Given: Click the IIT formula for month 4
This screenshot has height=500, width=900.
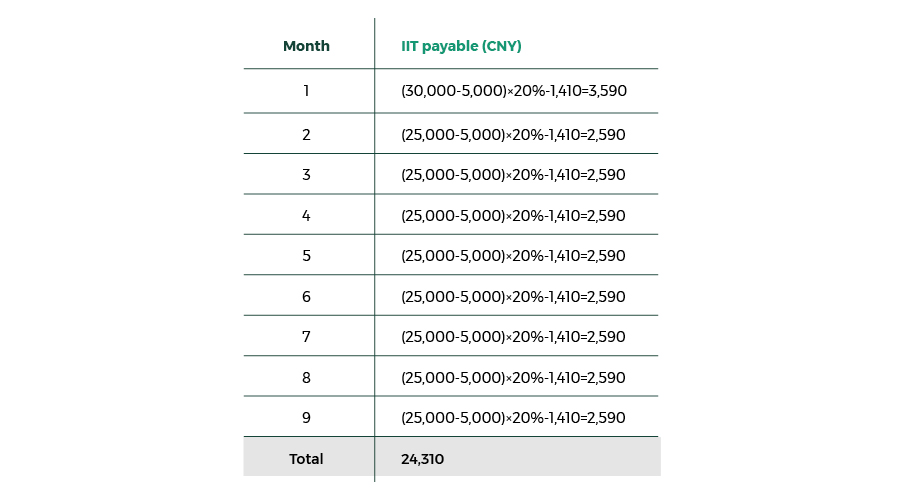Looking at the screenshot, I should click(x=513, y=215).
